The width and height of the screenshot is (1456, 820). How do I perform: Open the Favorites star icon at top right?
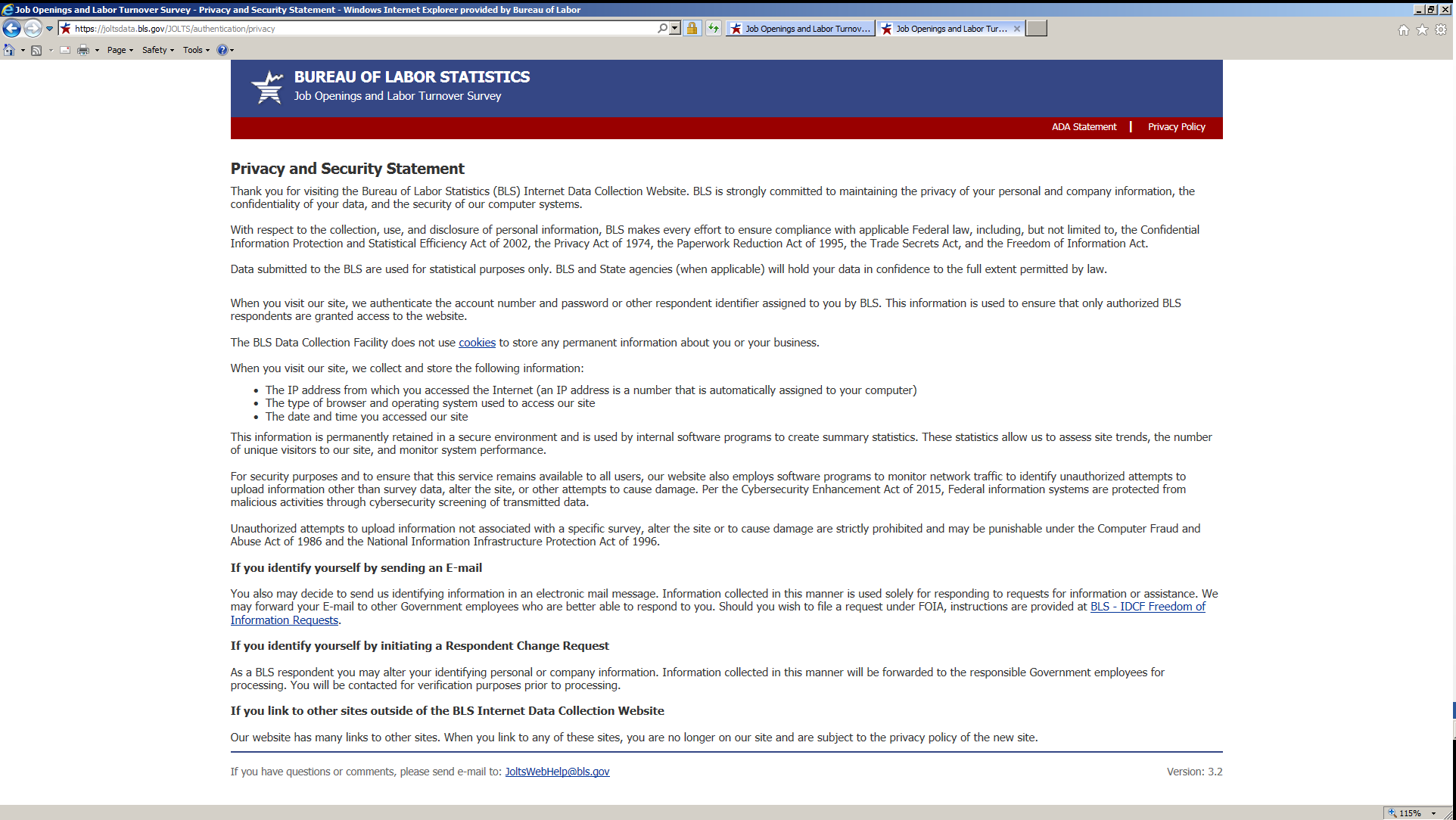pos(1422,30)
